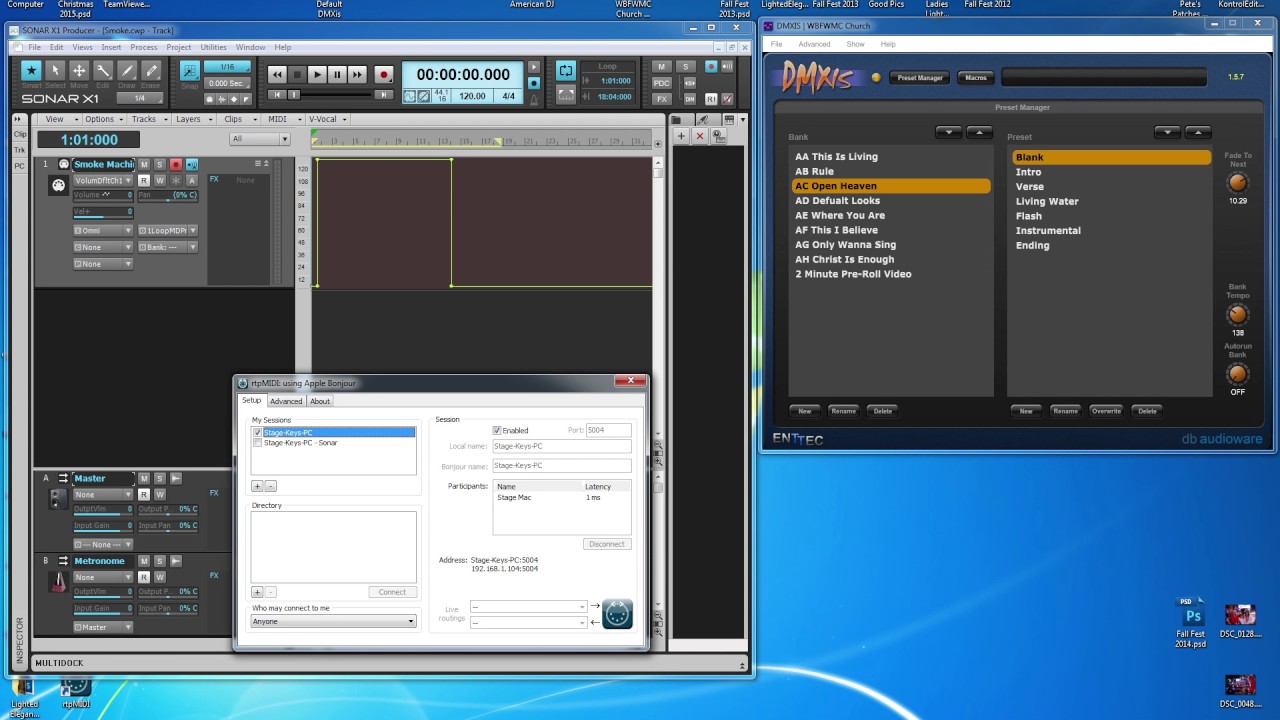Start playback with the Play button
Image resolution: width=1280 pixels, height=720 pixels.
click(317, 74)
